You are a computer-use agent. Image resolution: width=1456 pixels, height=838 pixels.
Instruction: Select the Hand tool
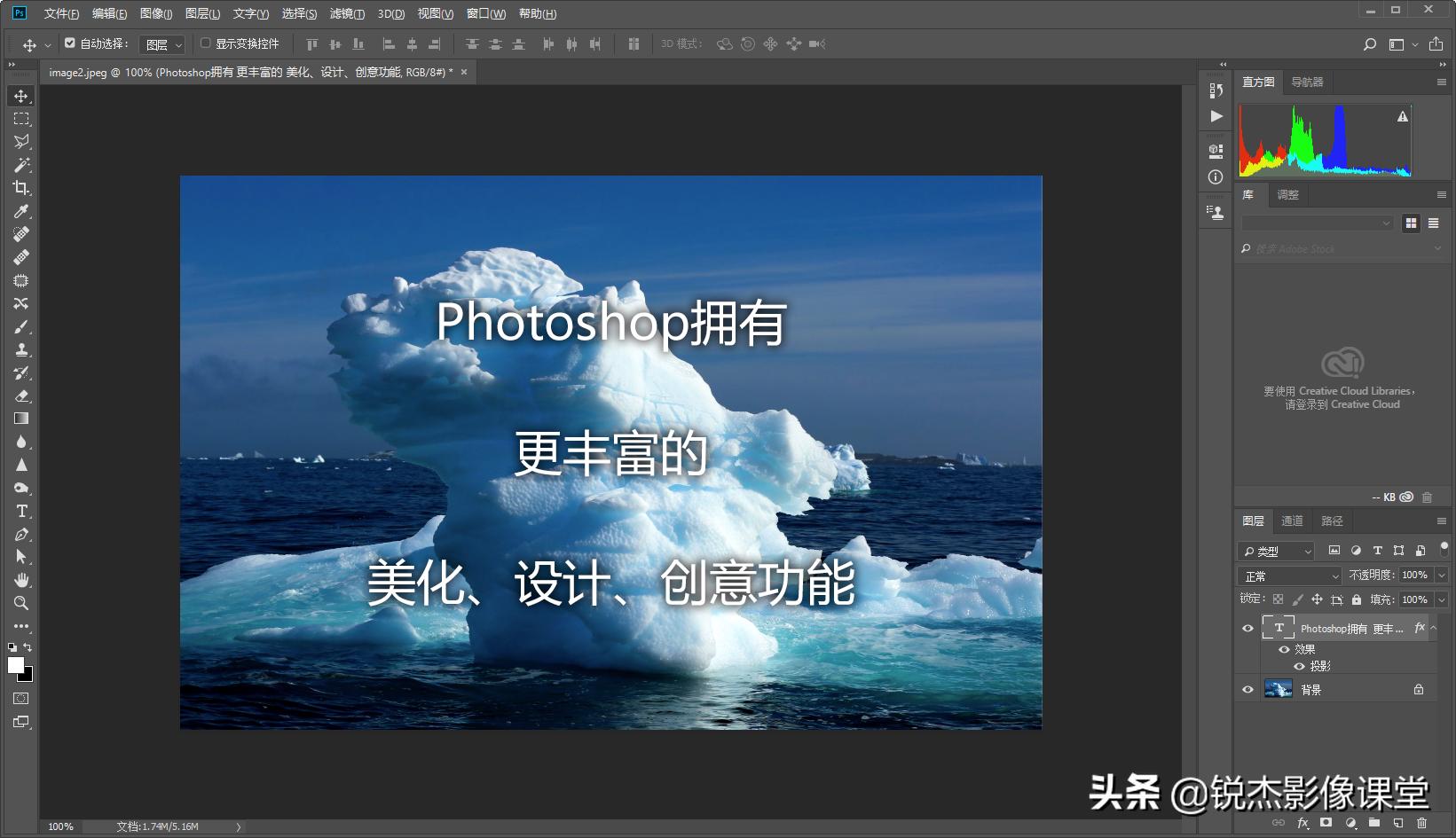click(21, 581)
